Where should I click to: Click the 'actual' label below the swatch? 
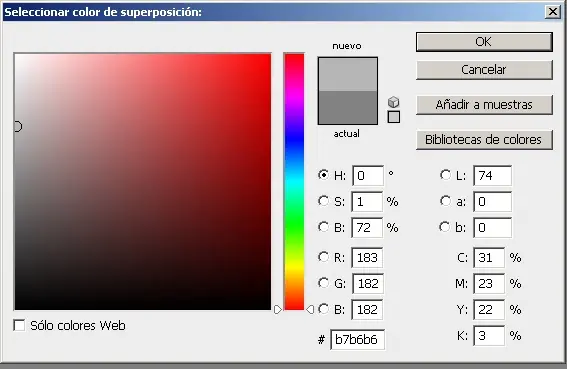[346, 133]
